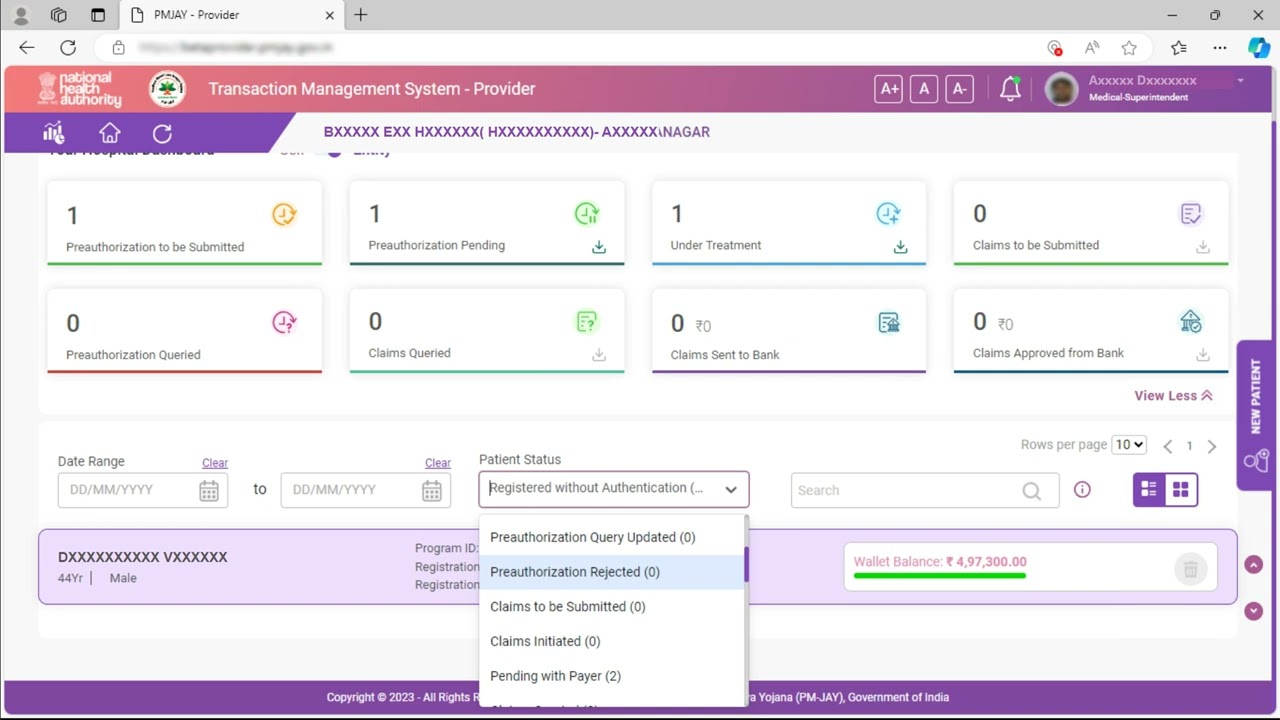
Task: Expand the user account menu arrow
Action: point(1240,80)
